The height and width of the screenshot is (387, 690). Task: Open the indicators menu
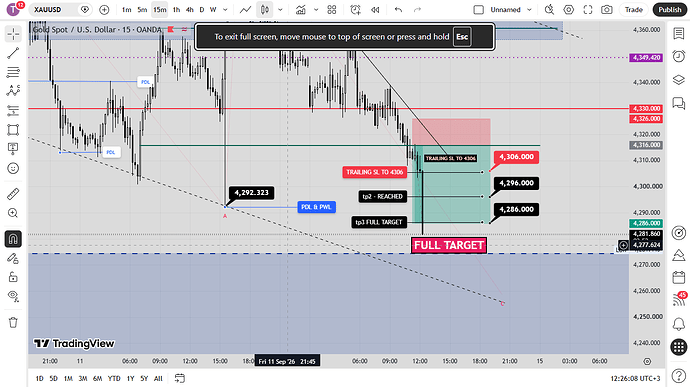click(x=301, y=9)
